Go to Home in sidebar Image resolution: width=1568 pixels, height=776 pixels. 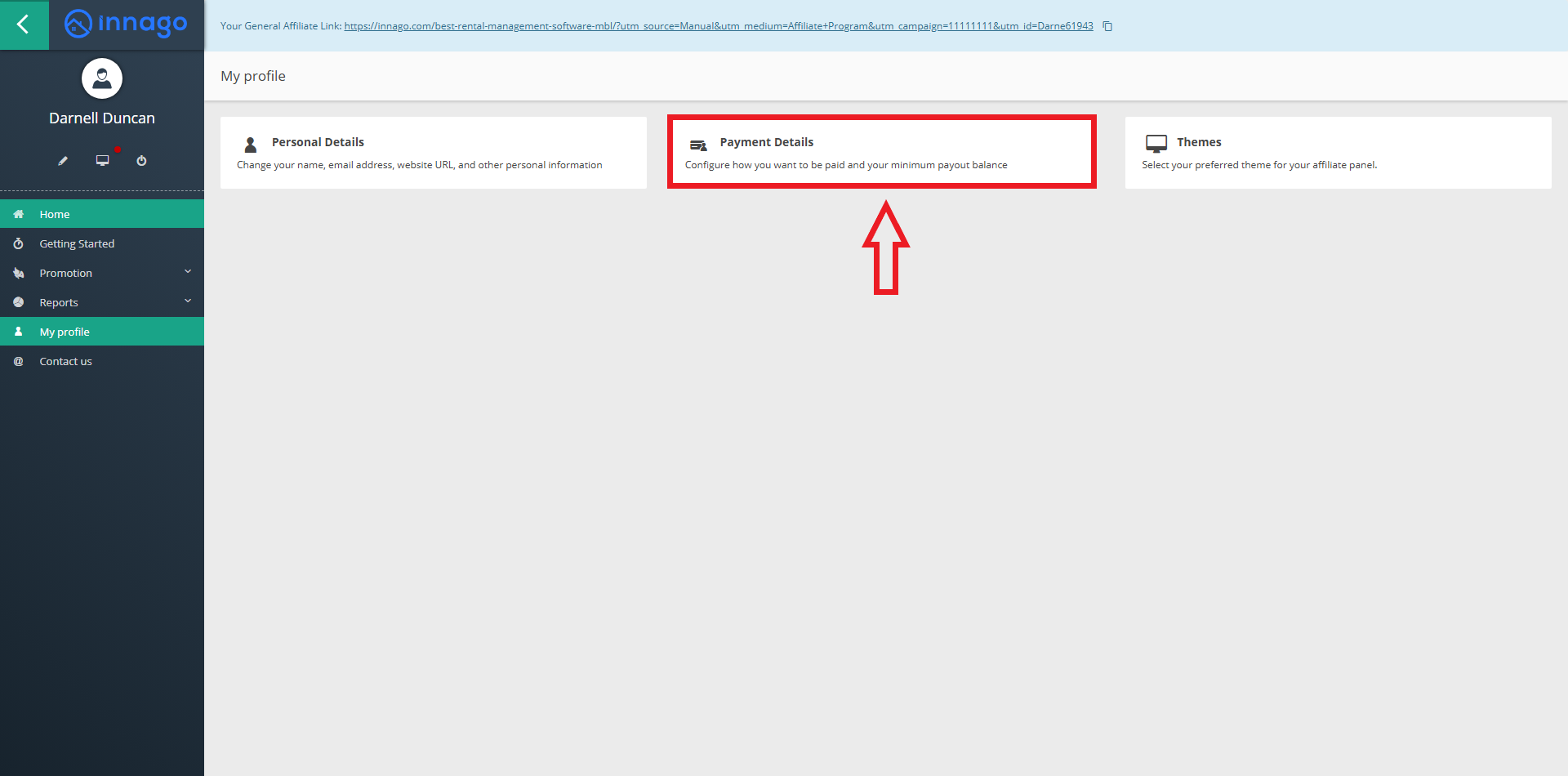tap(55, 214)
